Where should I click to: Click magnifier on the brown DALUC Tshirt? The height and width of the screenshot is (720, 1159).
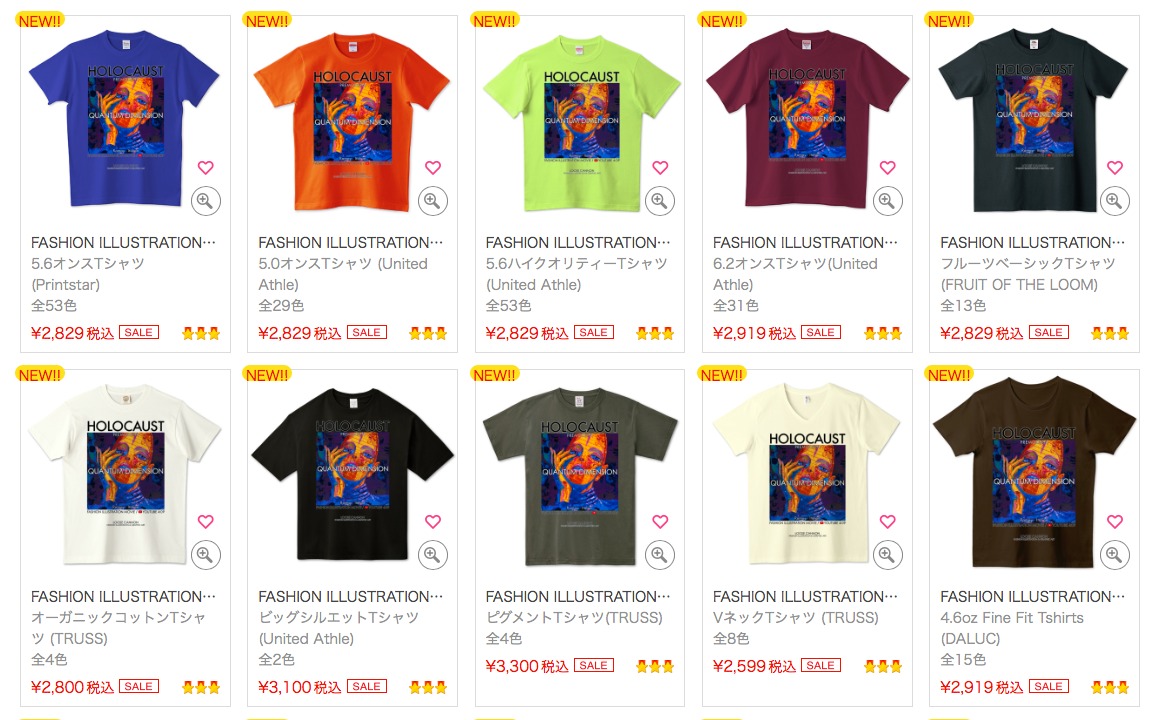[x=1115, y=555]
